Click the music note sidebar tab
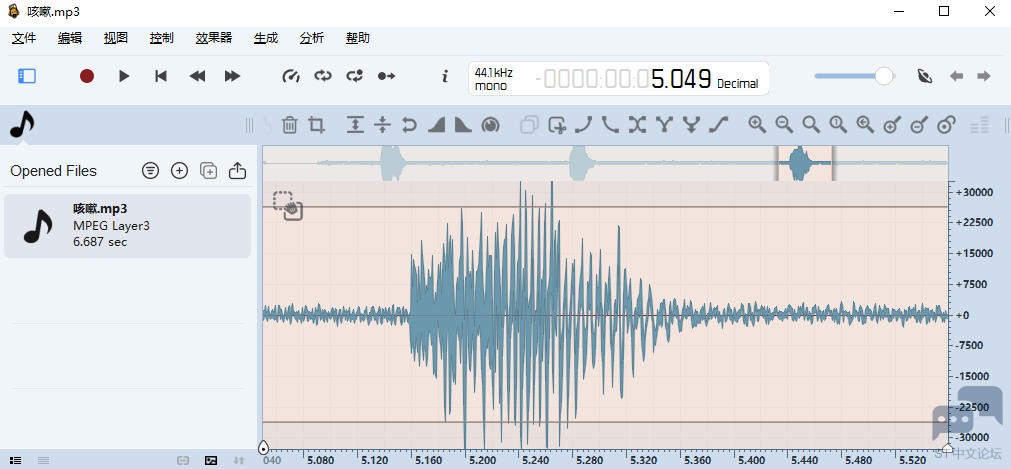Viewport: 1011px width, 469px height. click(22, 124)
